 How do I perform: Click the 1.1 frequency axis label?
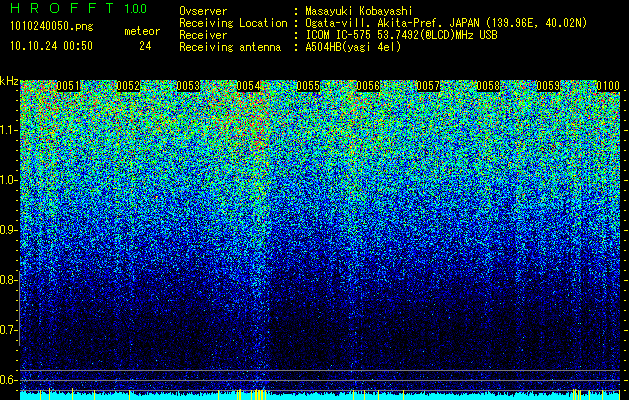(x=9, y=130)
